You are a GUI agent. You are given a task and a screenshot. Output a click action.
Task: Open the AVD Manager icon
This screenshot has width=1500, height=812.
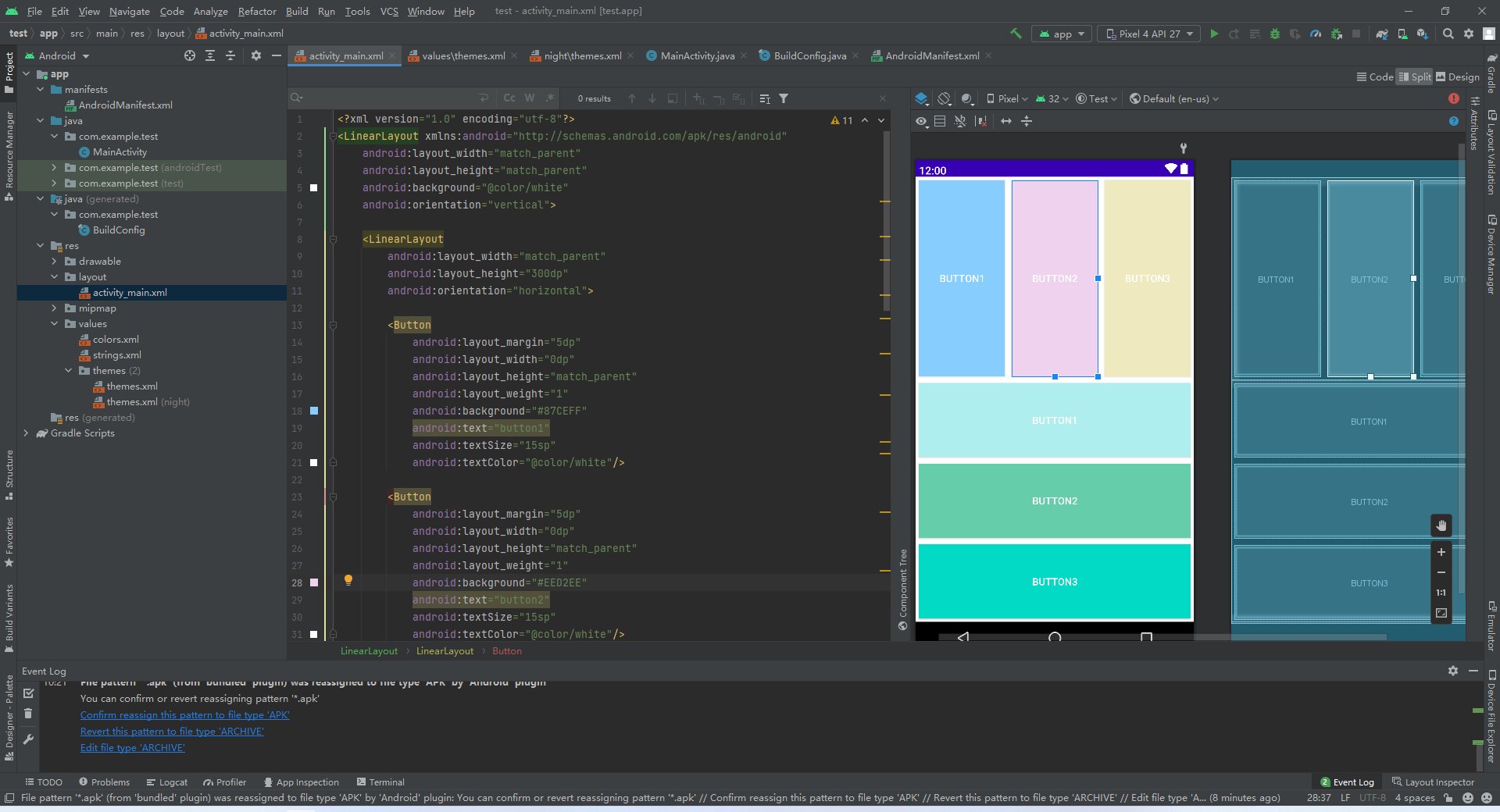click(x=1402, y=34)
